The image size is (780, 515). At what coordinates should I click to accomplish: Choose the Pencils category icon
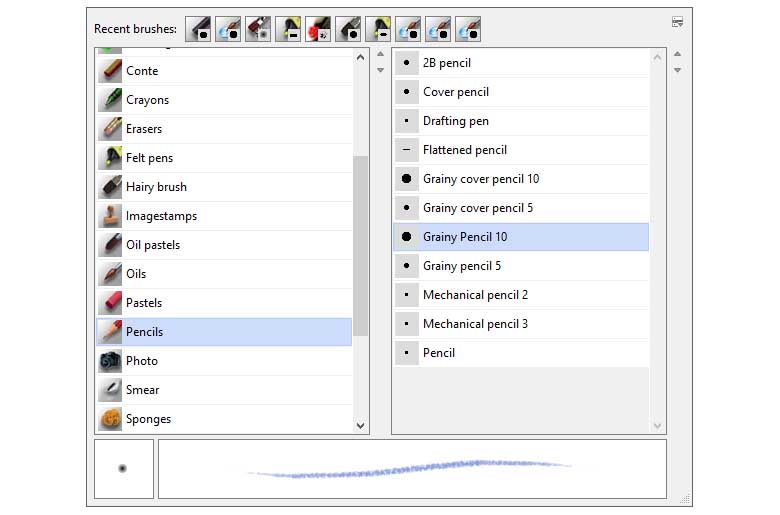pos(110,332)
